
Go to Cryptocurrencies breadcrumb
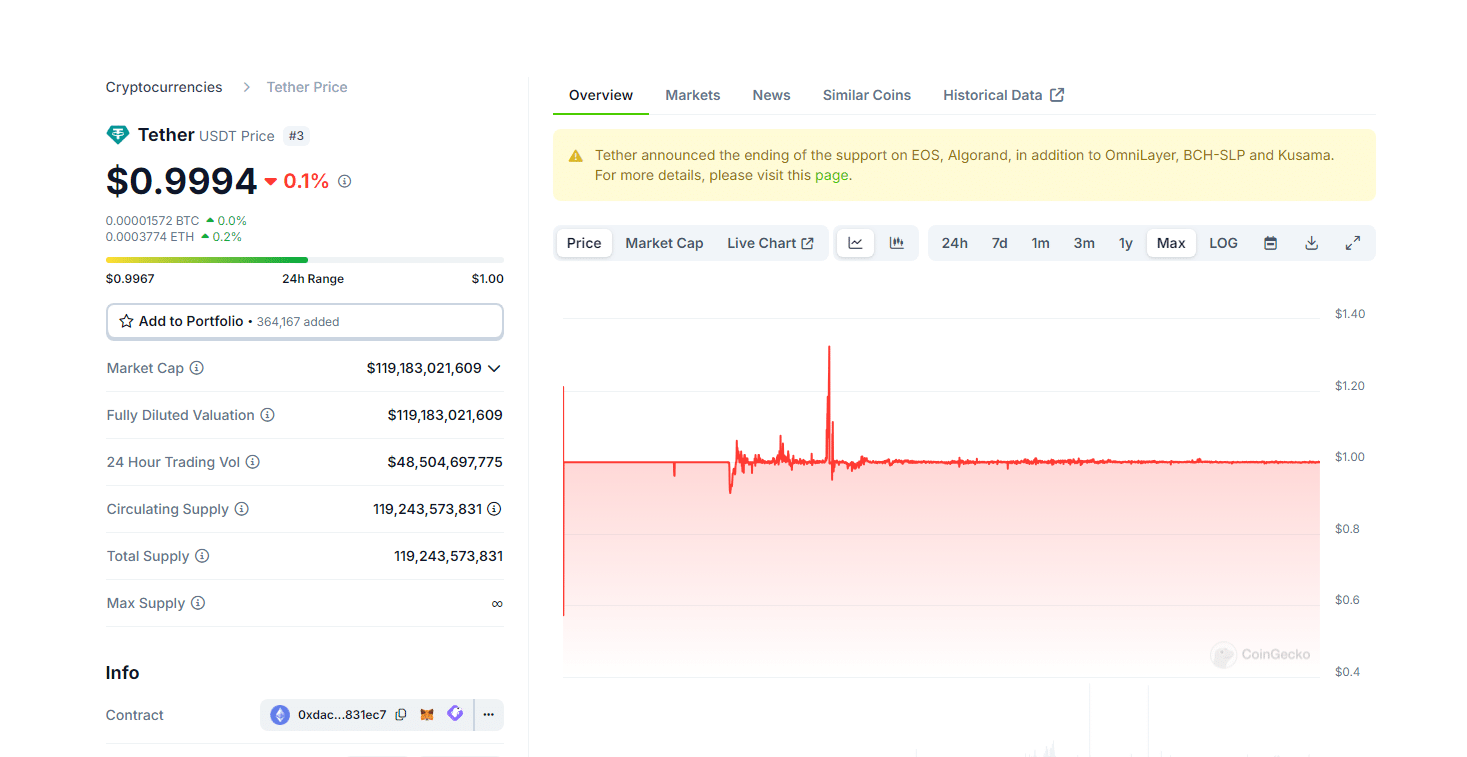click(164, 87)
